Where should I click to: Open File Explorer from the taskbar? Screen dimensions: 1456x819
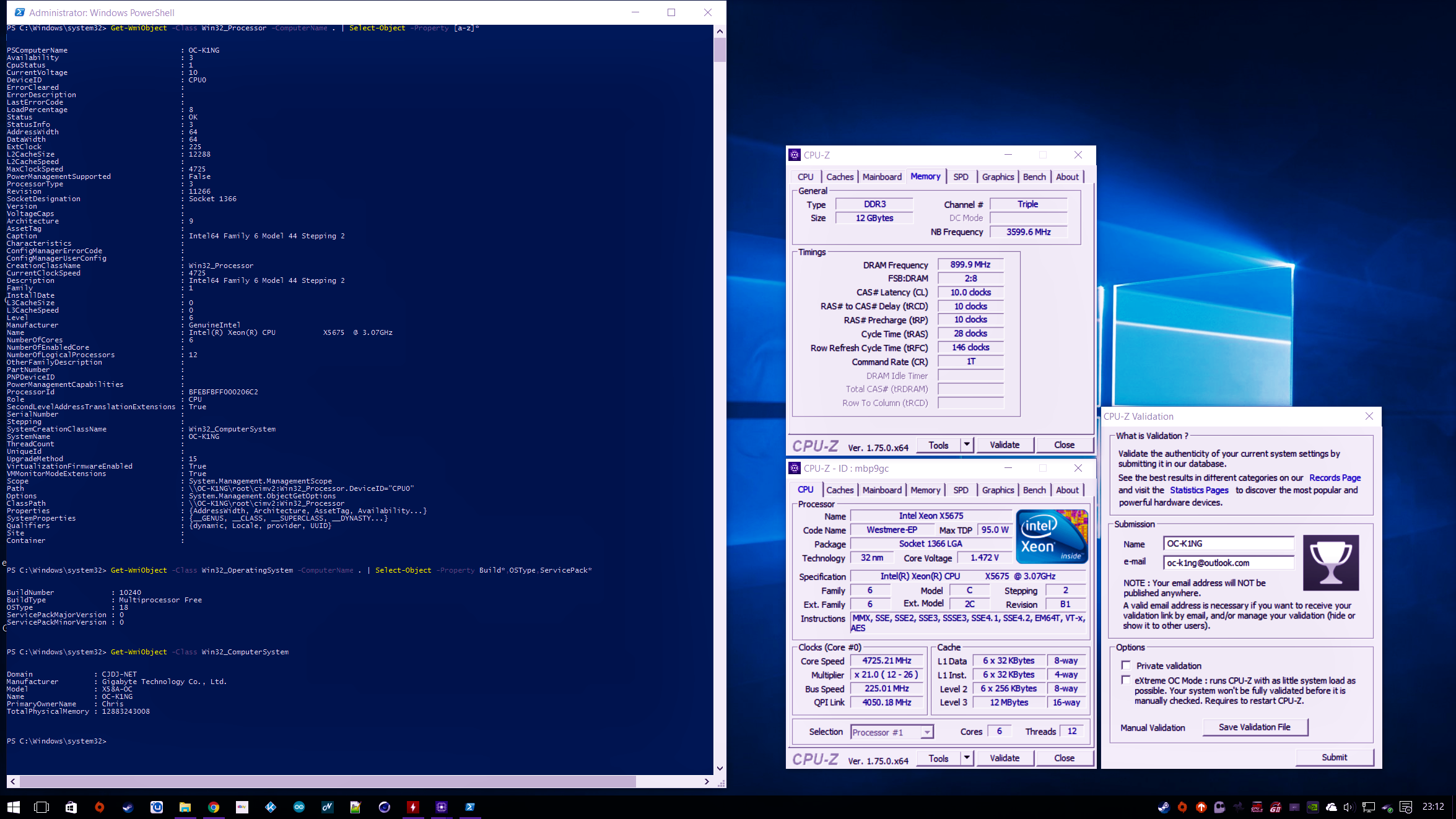[x=185, y=807]
